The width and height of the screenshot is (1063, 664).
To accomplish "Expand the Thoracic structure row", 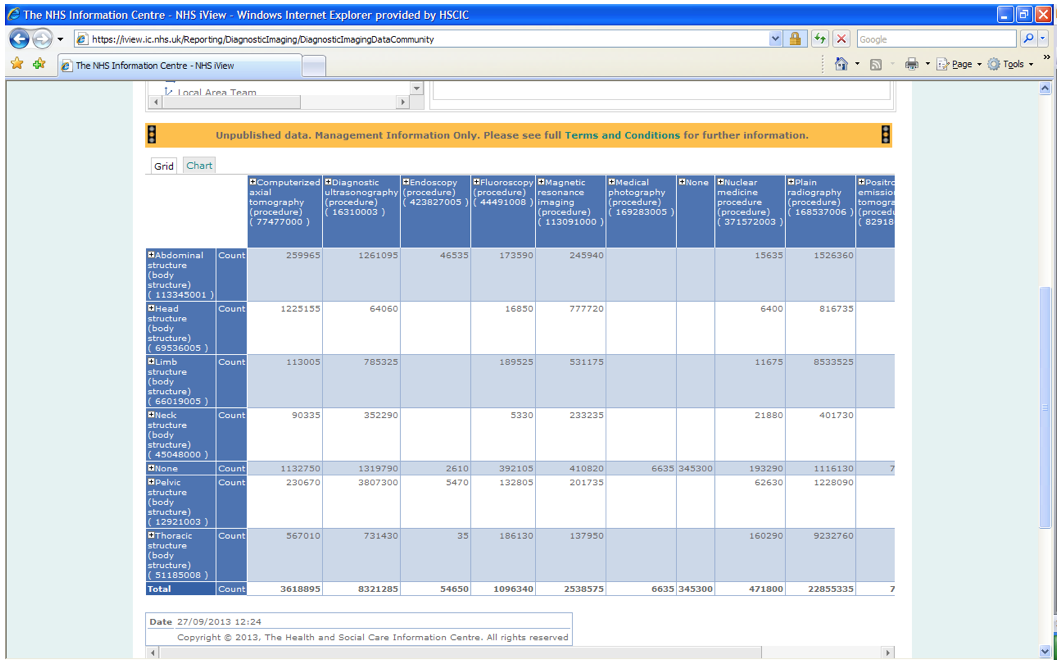I will tap(152, 535).
